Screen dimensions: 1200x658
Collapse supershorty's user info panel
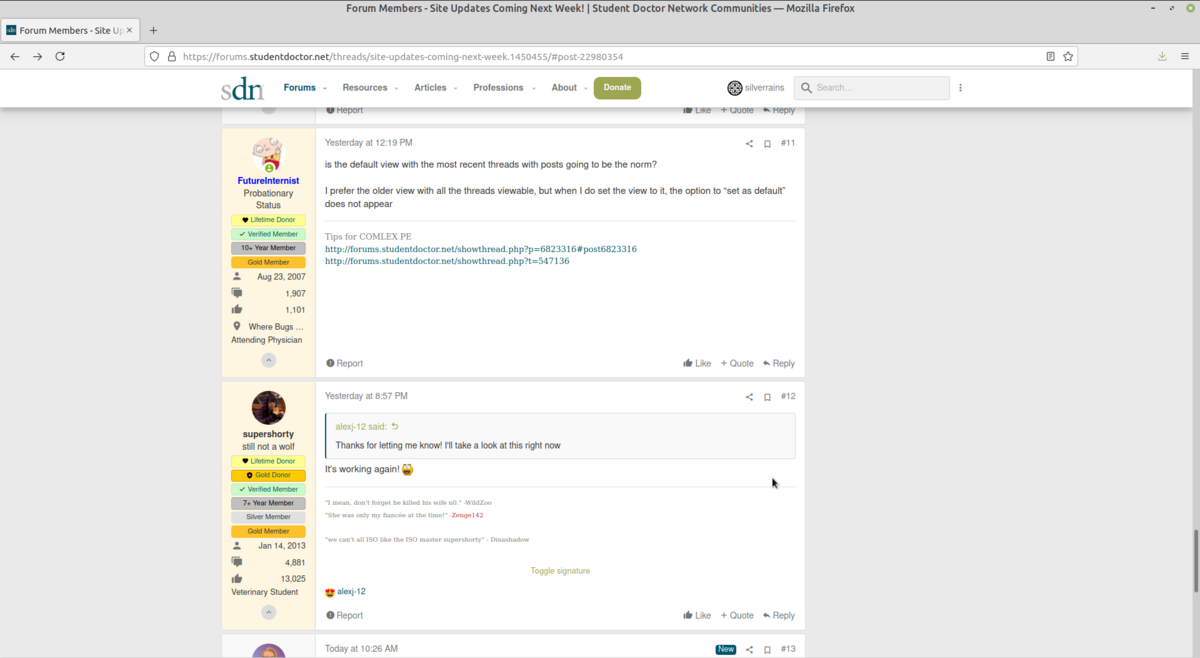coord(268,612)
